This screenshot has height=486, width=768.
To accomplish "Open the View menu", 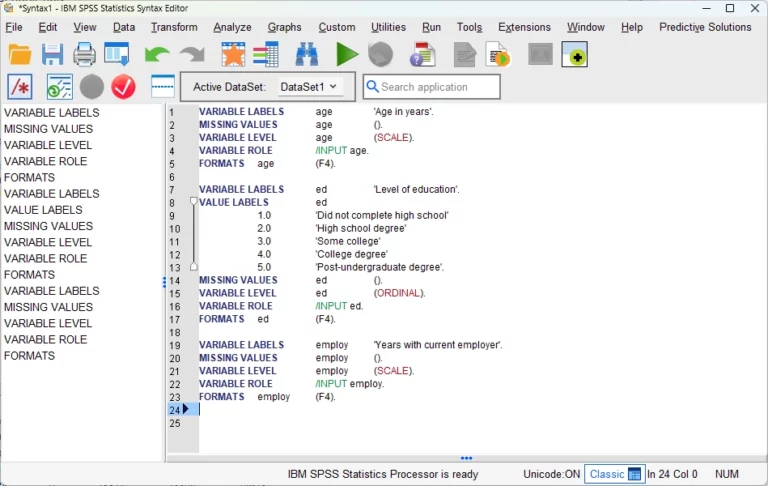I will click(x=85, y=27).
